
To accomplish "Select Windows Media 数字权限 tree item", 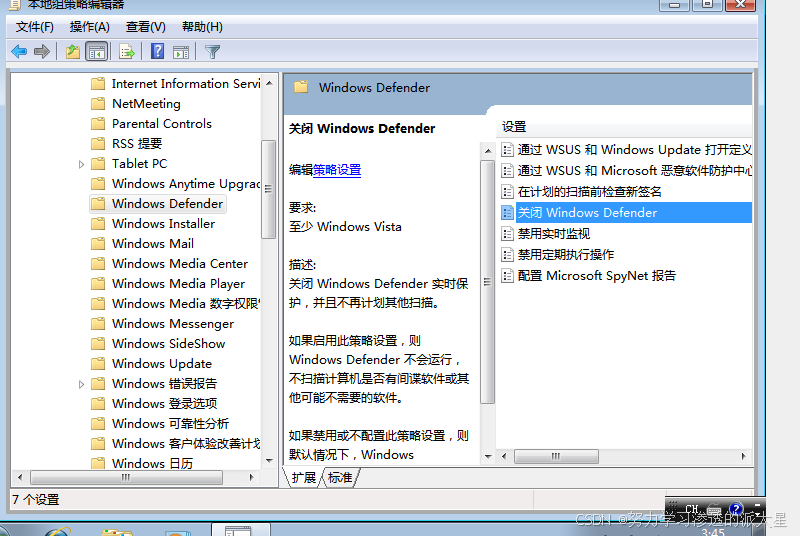I will pyautogui.click(x=186, y=303).
